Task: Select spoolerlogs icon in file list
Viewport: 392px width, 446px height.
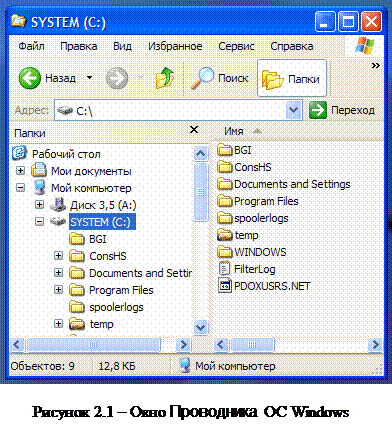Action: click(225, 218)
